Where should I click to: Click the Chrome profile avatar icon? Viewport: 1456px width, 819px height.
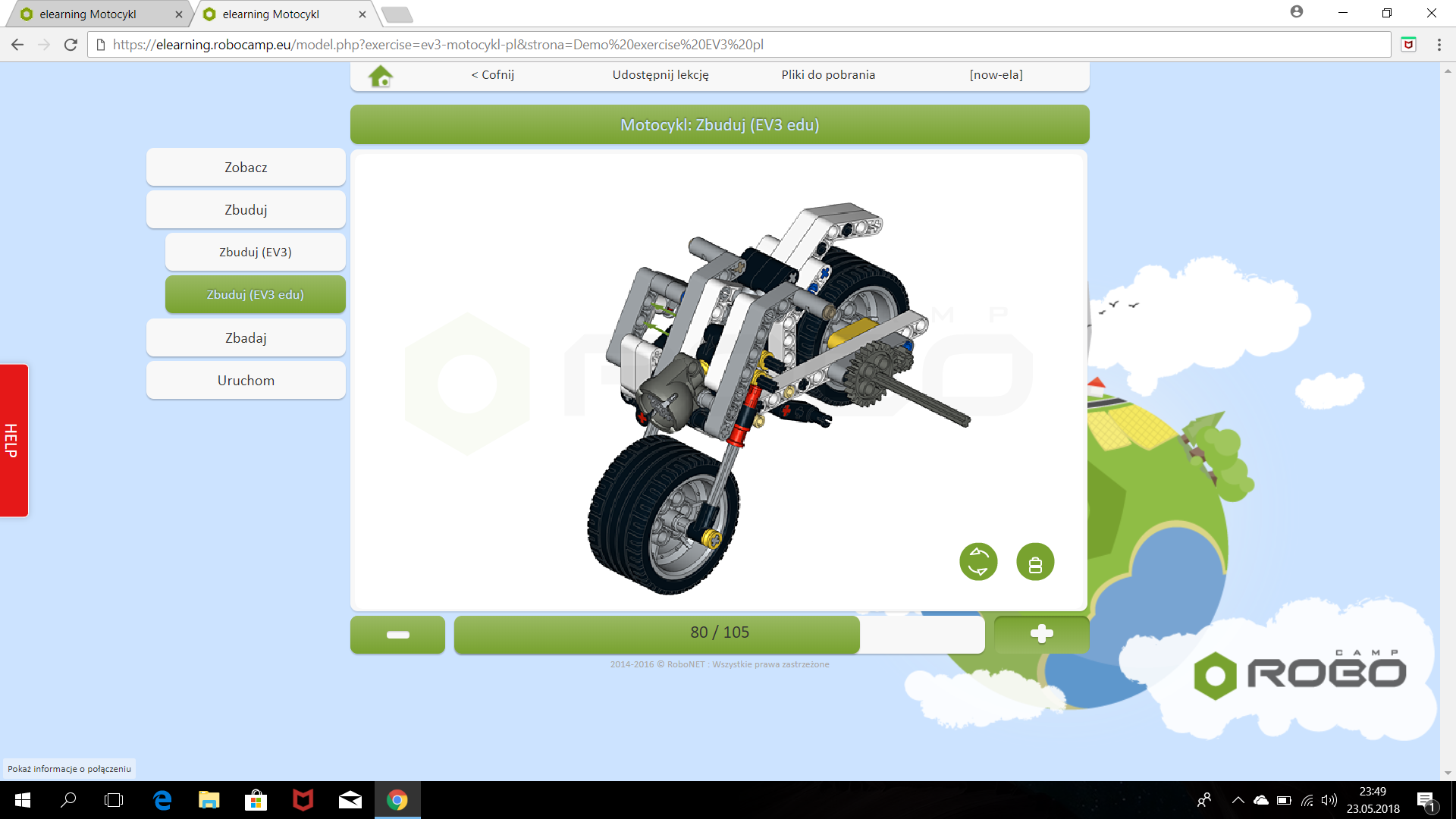pos(1297,12)
